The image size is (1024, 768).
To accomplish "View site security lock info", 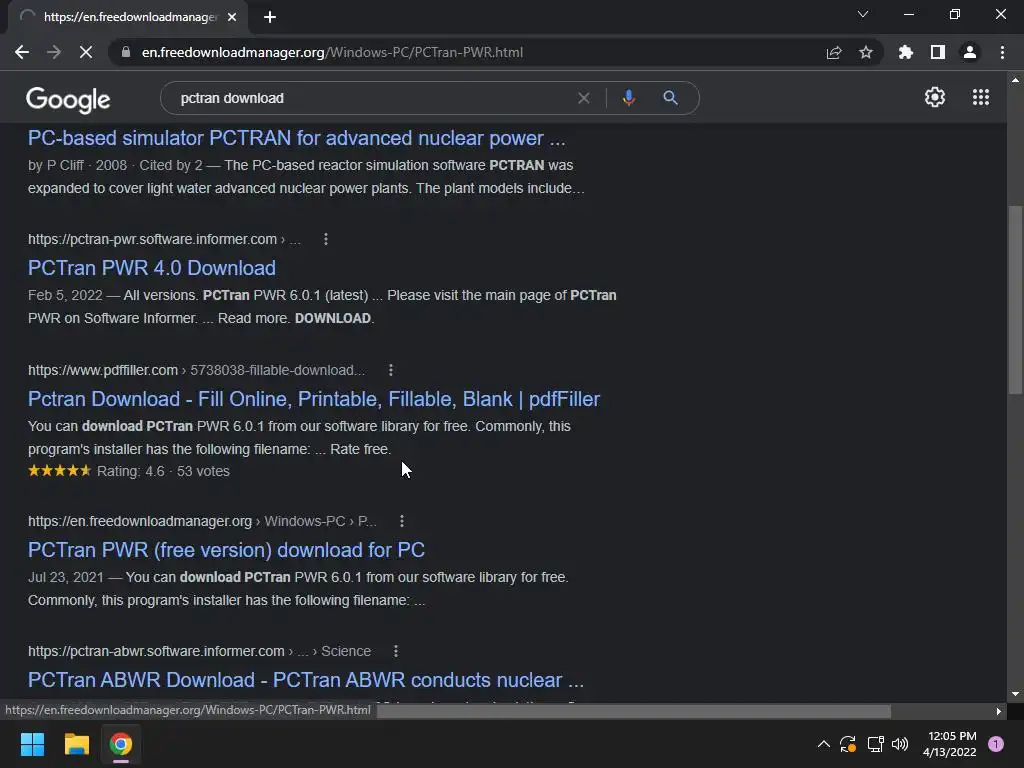I will pos(126,52).
